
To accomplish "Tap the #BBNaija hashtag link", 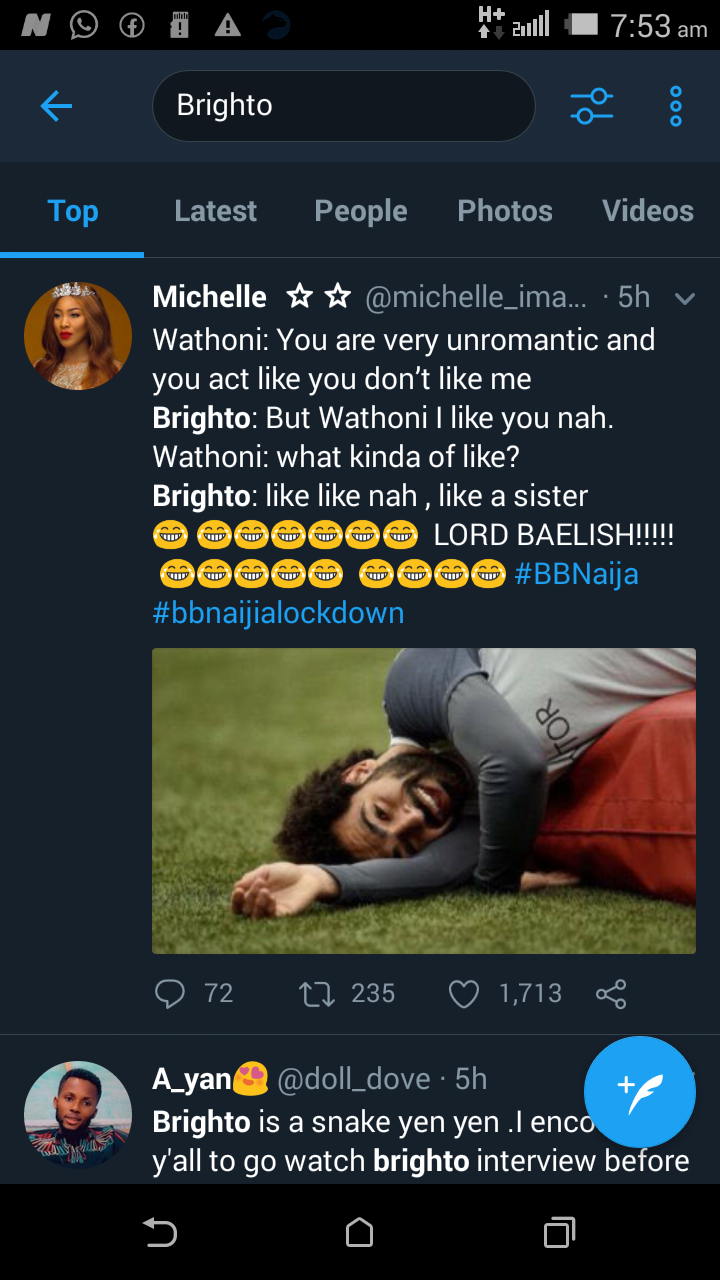I will (576, 574).
